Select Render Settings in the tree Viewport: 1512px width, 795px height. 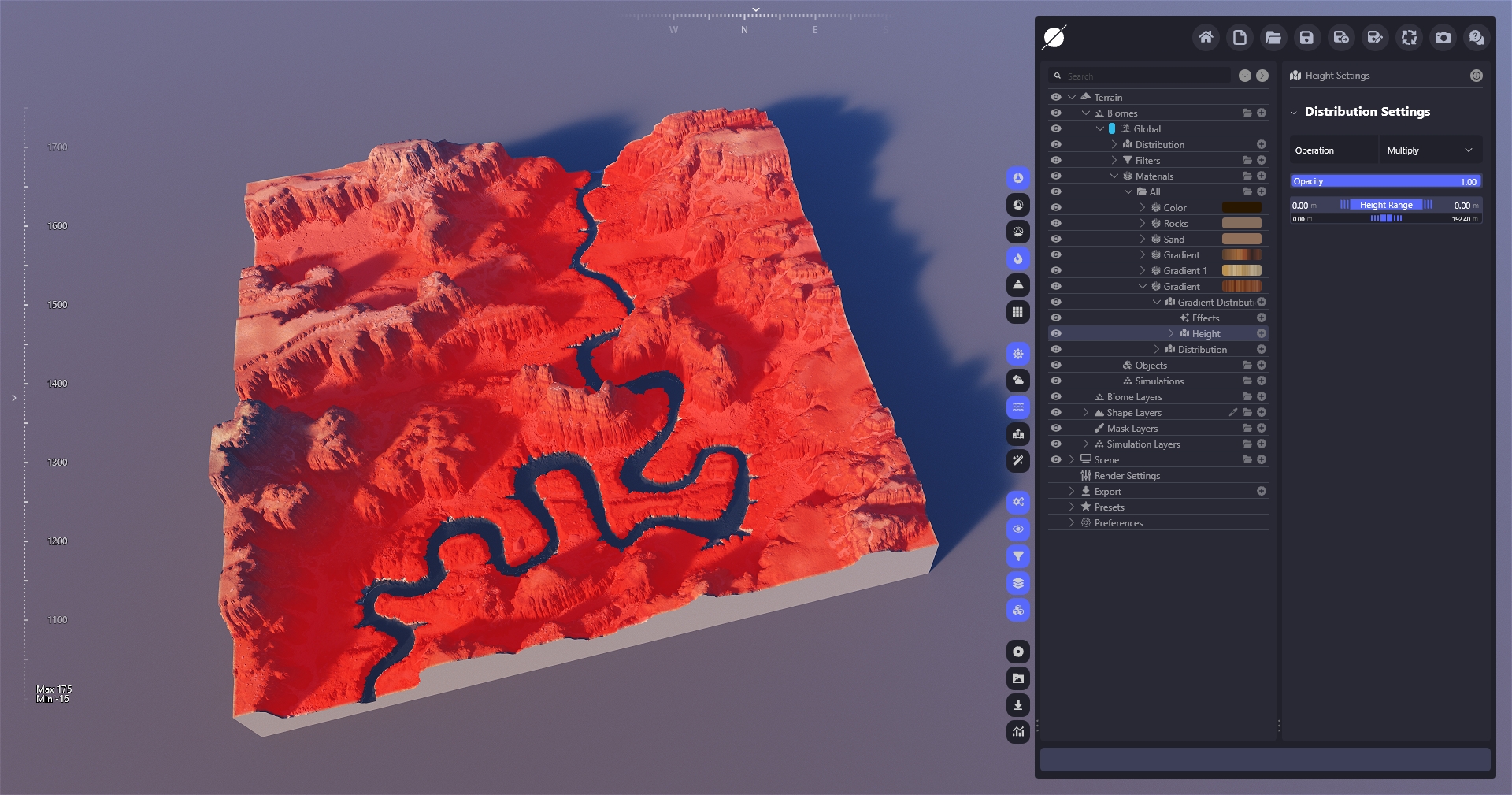pos(1127,475)
